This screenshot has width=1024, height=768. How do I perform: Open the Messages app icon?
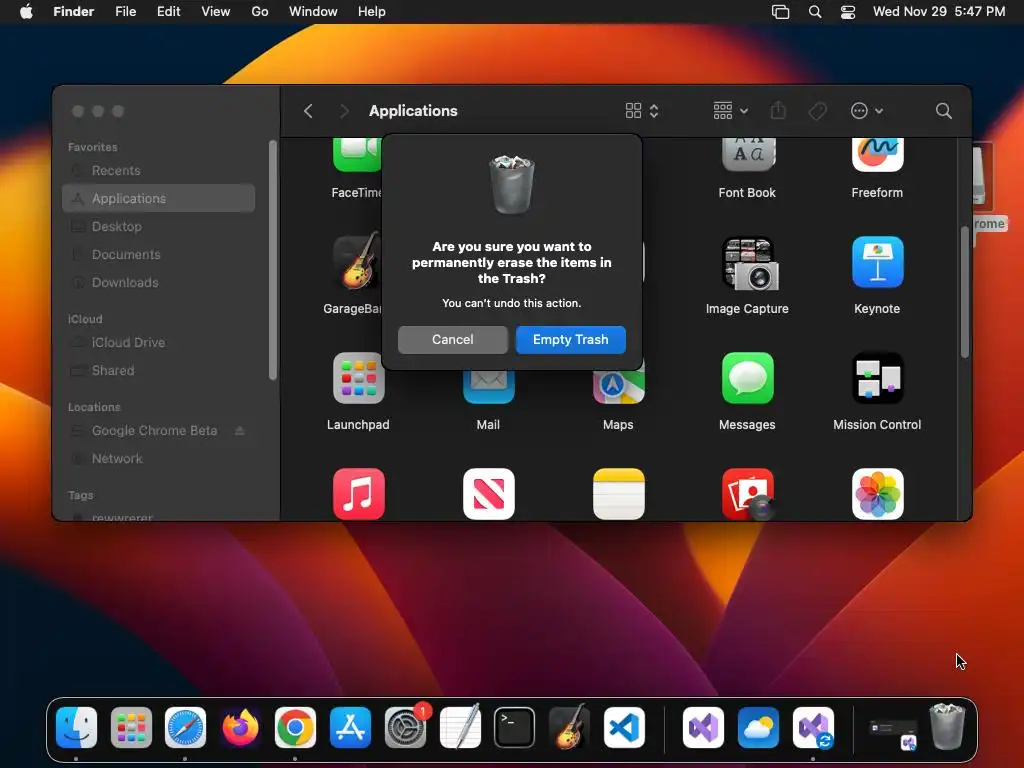click(x=748, y=378)
